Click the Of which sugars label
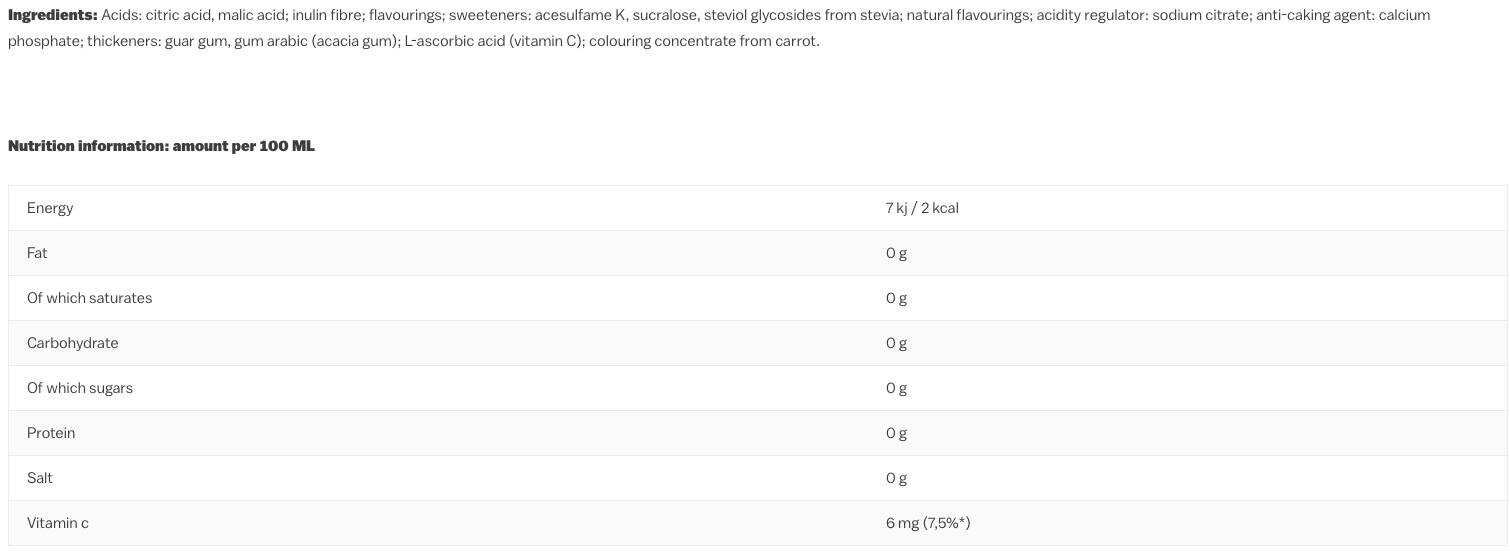The image size is (1510, 553). point(80,388)
